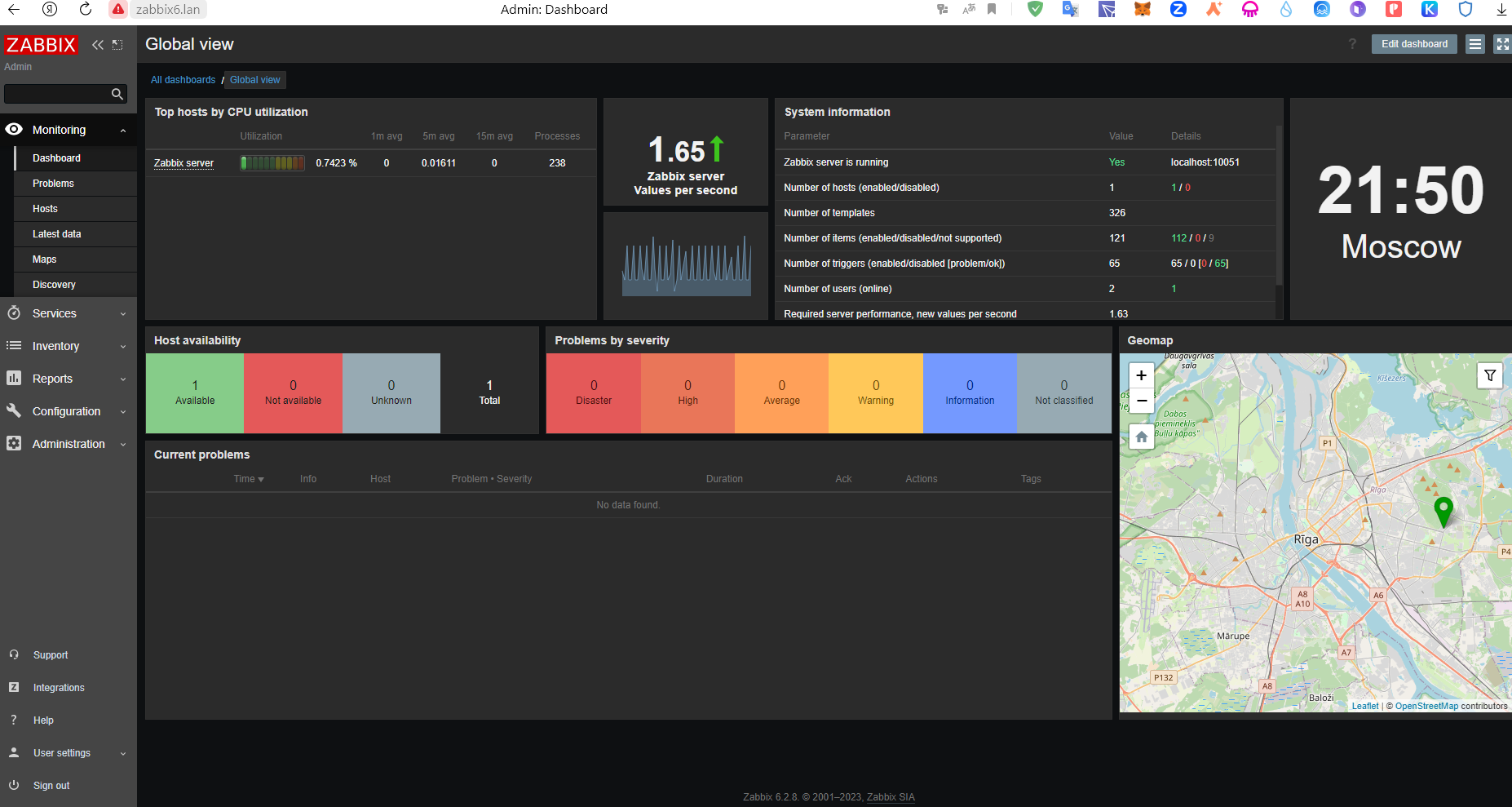Click the Inventory list icon in sidebar
This screenshot has height=807, width=1512.
click(14, 345)
